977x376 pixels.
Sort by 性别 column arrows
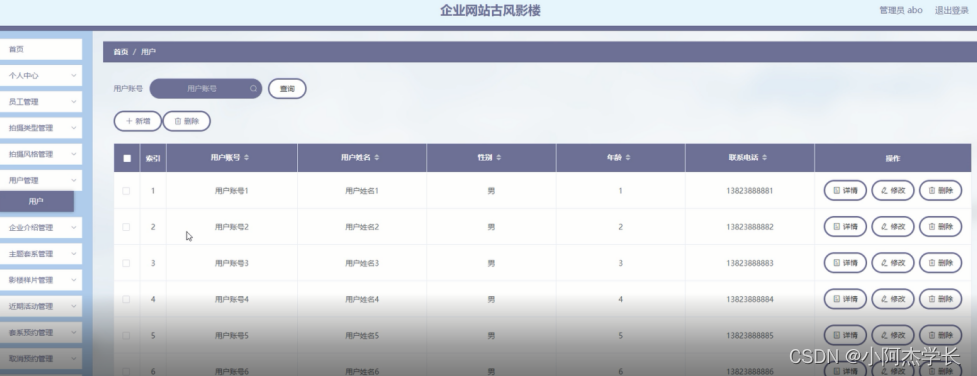(498, 158)
